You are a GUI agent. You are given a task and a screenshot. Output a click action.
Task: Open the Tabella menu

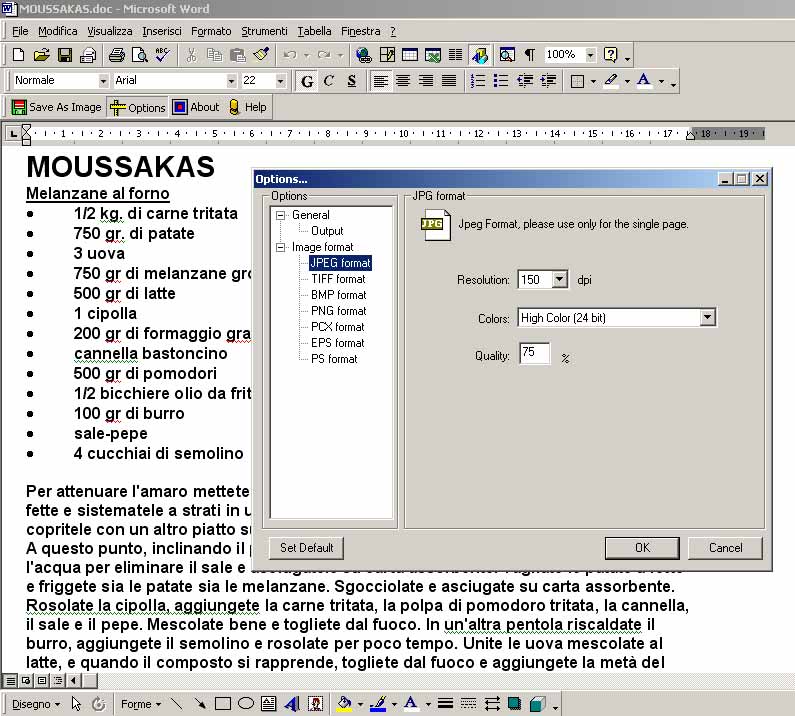315,31
